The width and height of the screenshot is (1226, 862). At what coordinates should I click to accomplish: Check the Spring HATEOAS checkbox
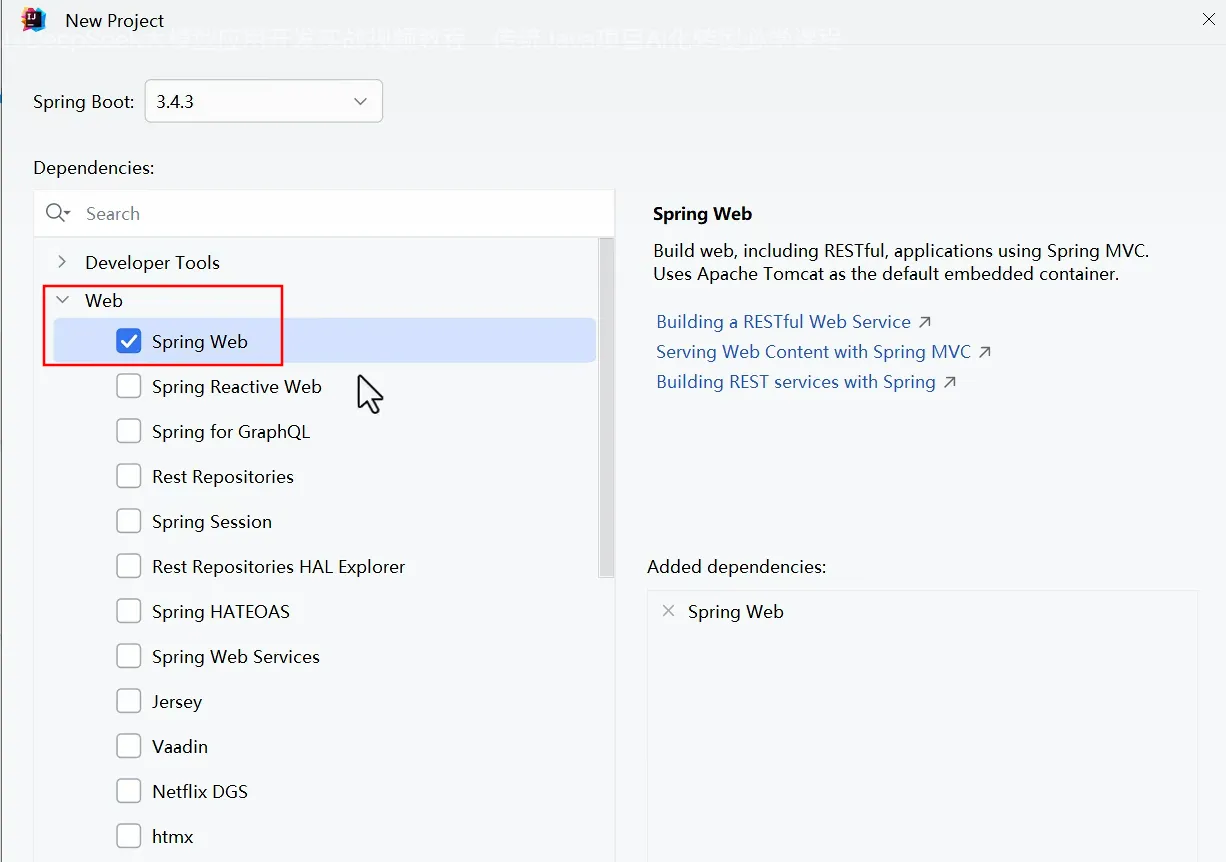click(129, 611)
